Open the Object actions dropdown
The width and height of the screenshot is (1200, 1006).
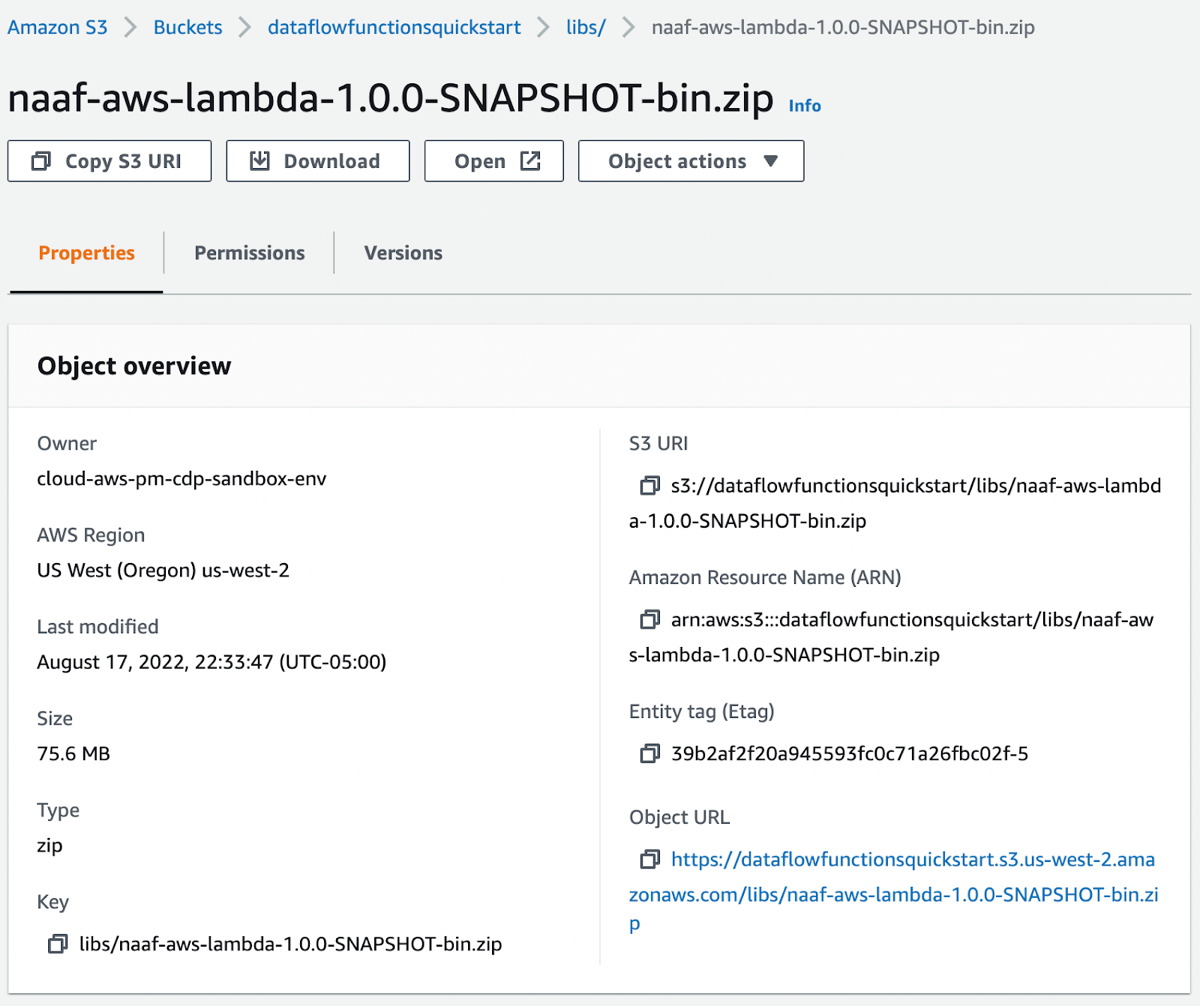pos(690,160)
